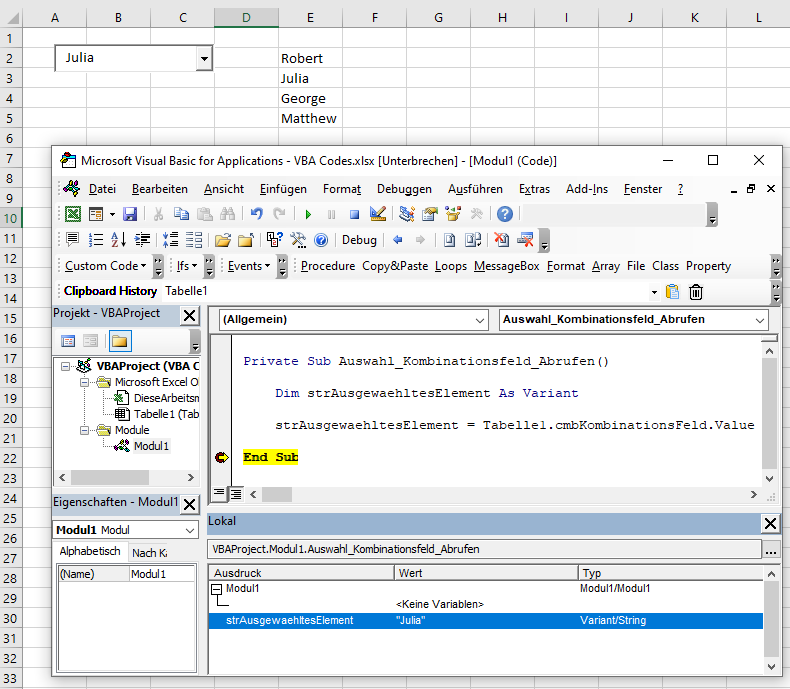Collapse the Module folder in project tree
The image size is (790, 689).
85,430
